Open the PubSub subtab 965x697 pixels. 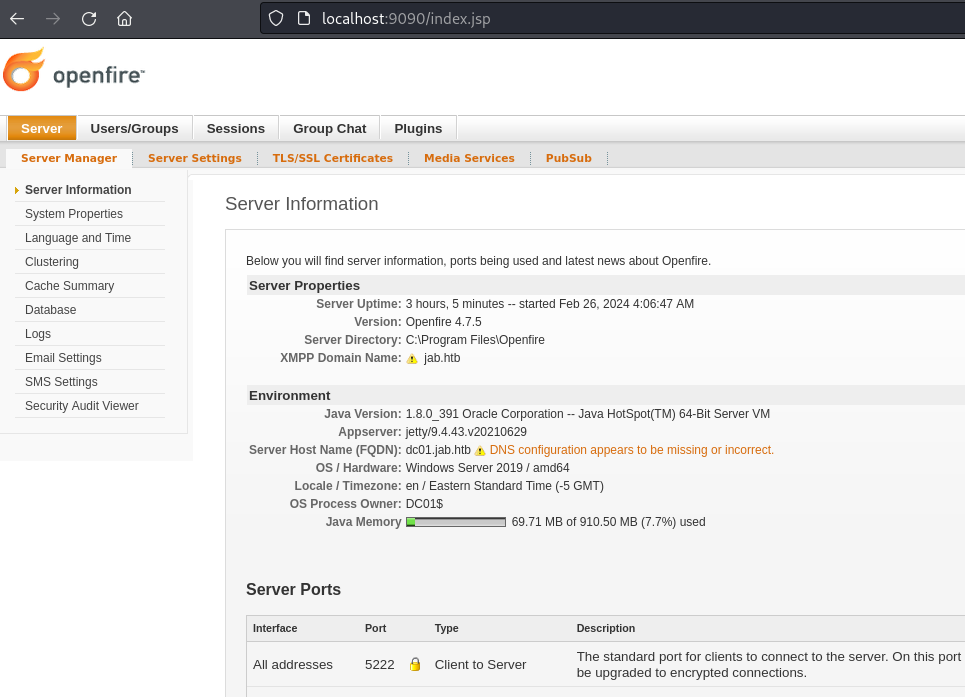click(569, 158)
